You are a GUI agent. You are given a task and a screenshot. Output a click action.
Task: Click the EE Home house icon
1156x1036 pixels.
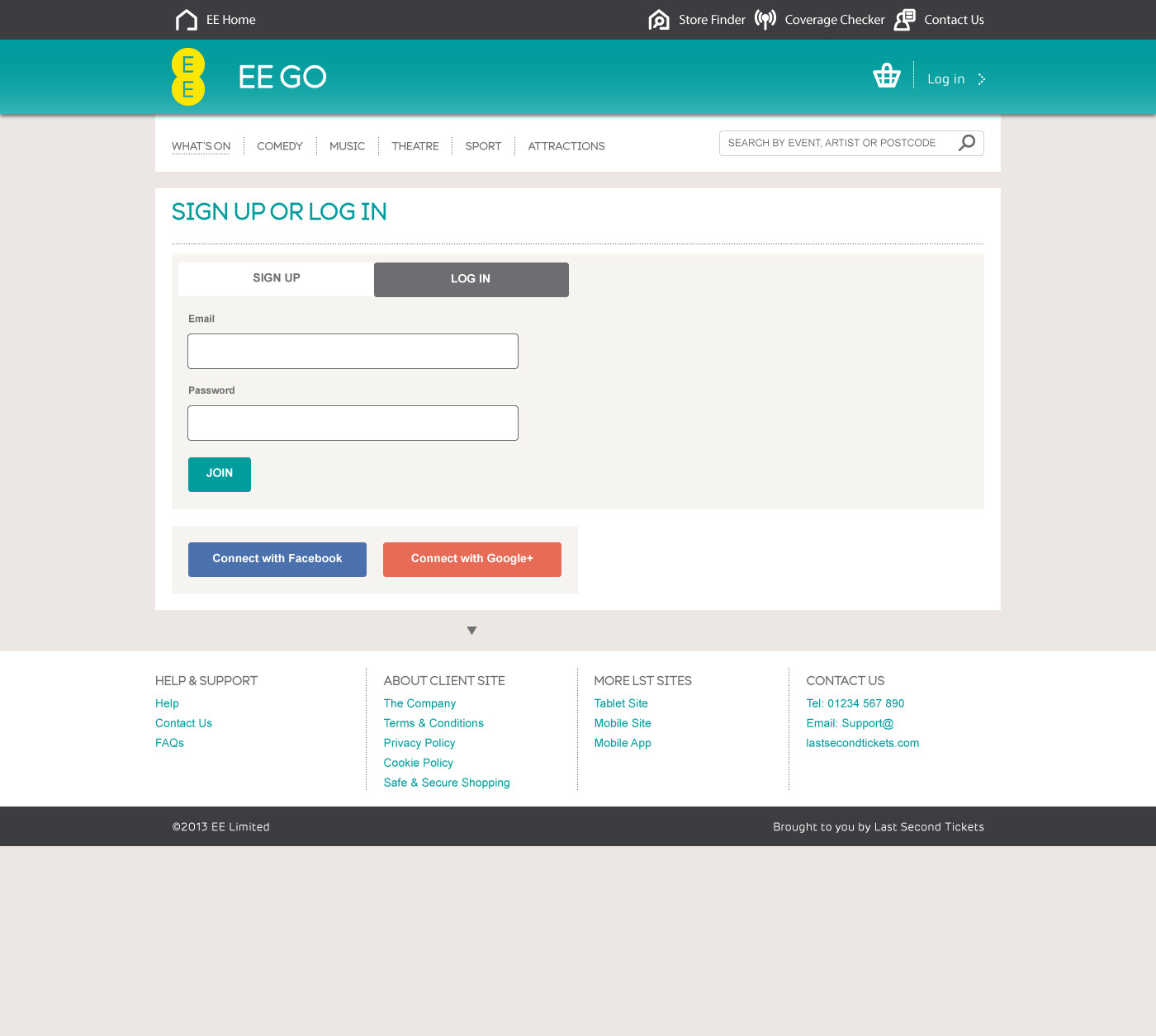coord(187,20)
